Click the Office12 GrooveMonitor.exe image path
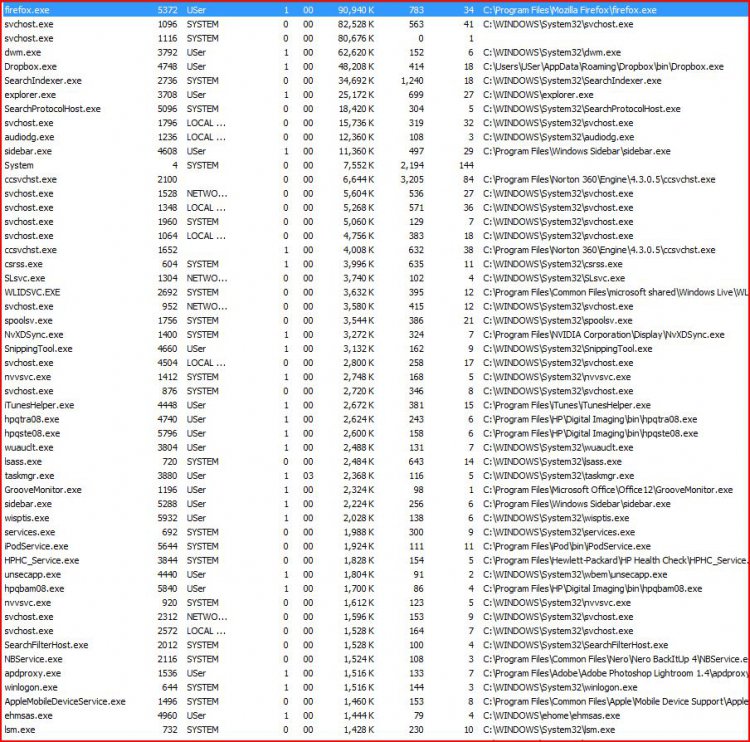 pyautogui.click(x=608, y=490)
